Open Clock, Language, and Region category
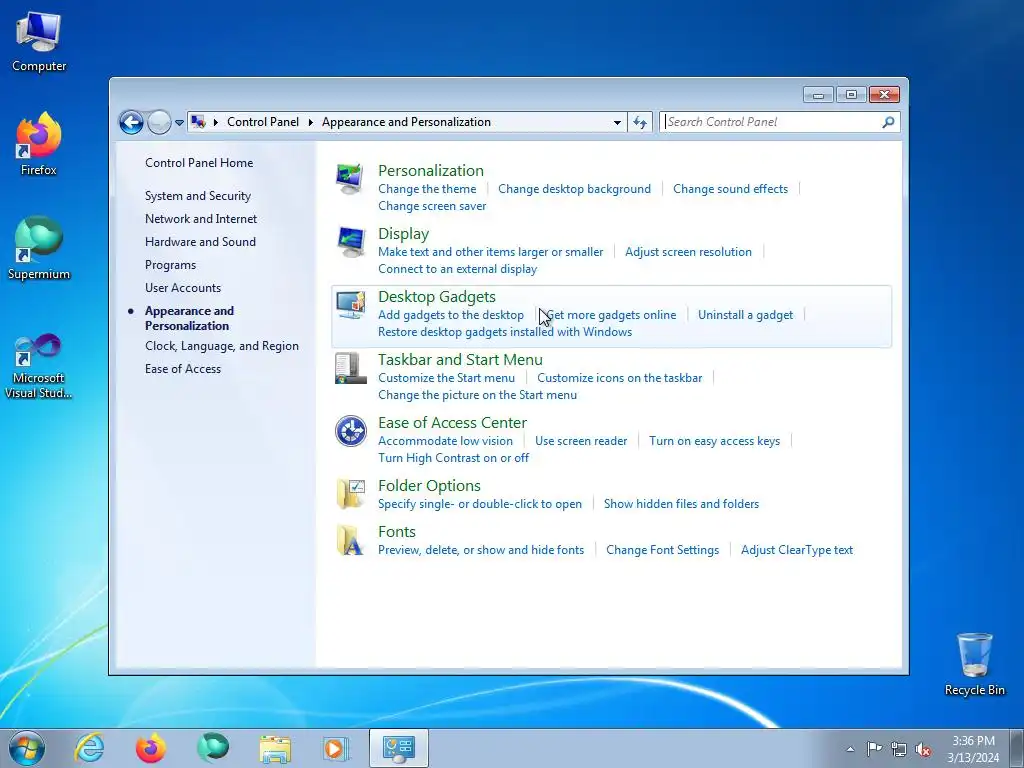Viewport: 1024px width, 768px height. click(x=222, y=346)
